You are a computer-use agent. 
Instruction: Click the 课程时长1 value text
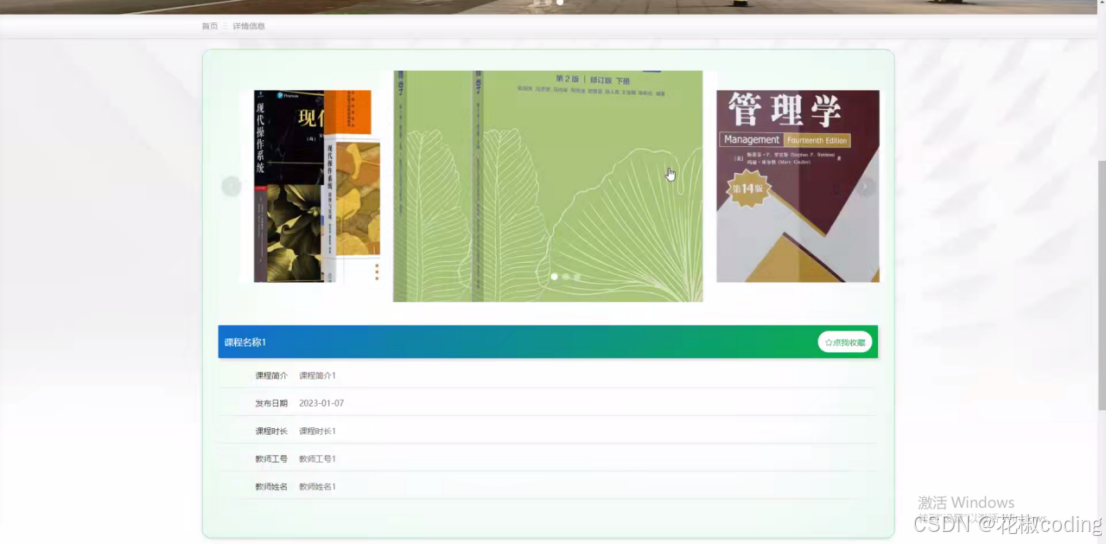coord(317,431)
